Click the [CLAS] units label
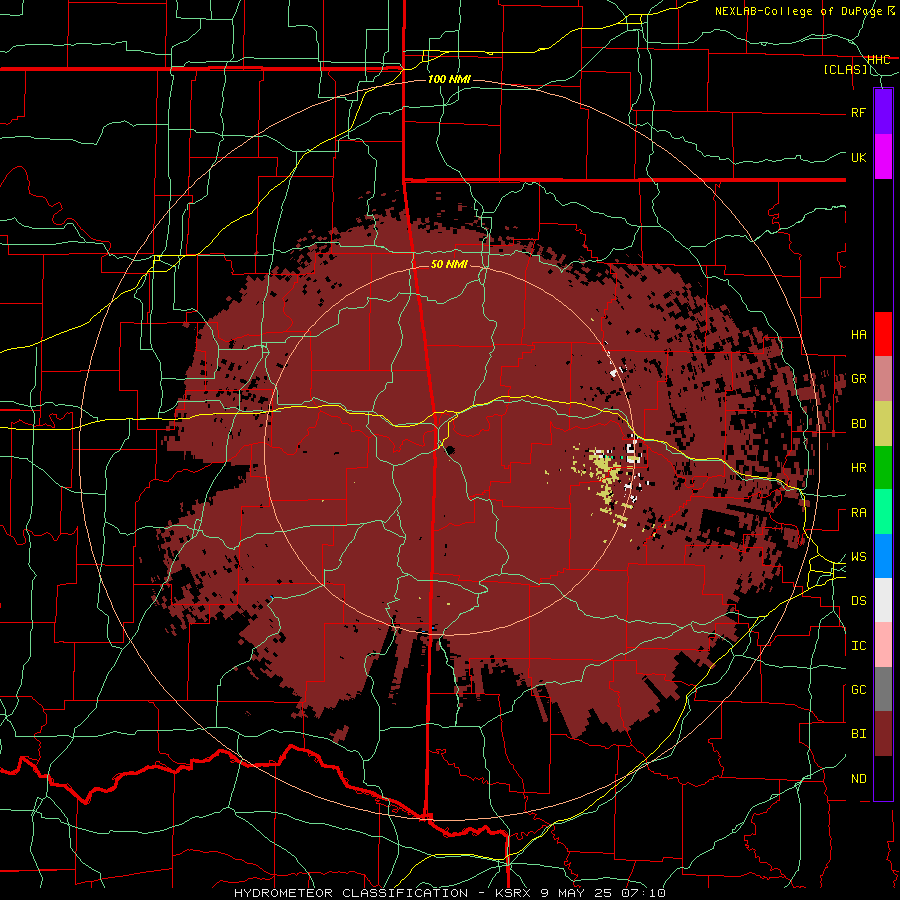Viewport: 900px width, 900px height. [x=845, y=70]
